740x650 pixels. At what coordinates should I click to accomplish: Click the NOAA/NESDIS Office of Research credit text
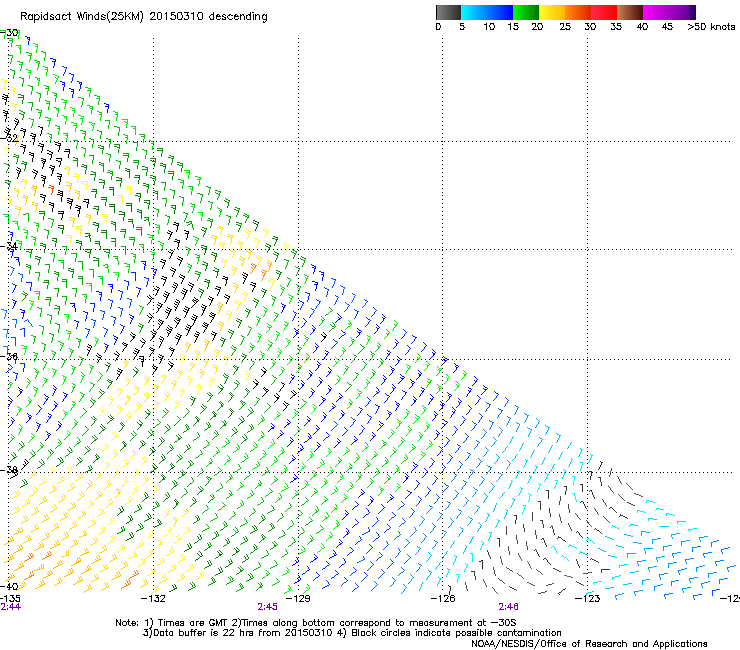[x=589, y=644]
